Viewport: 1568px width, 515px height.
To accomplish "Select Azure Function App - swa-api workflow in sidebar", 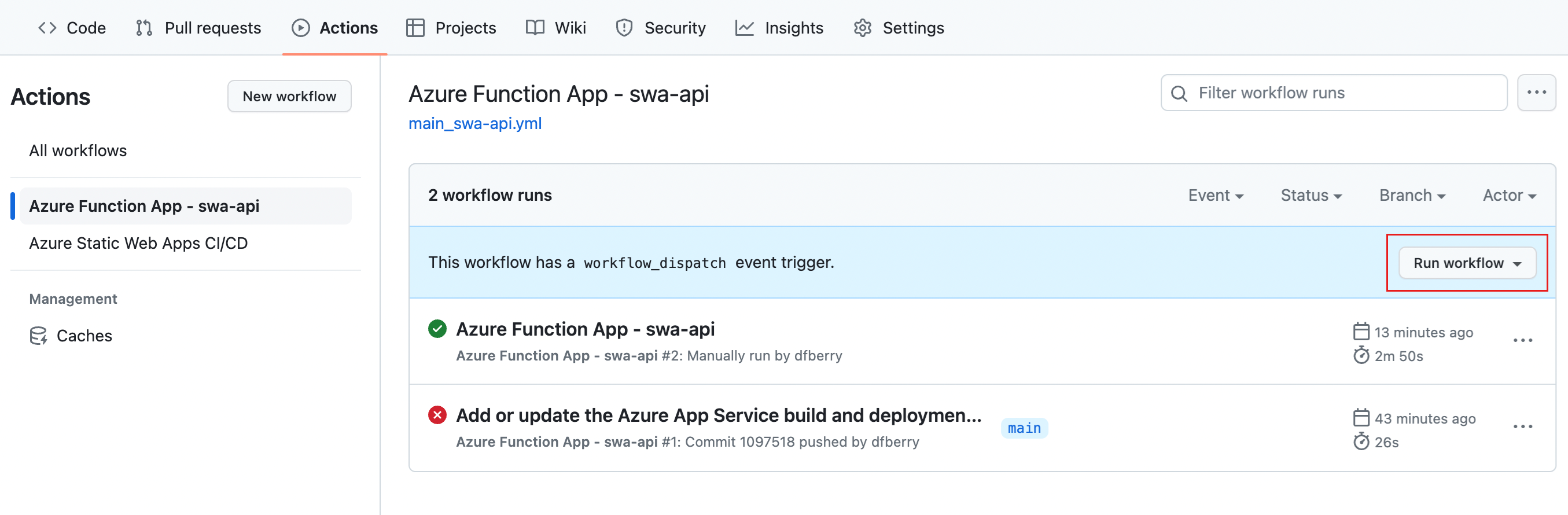I will [x=185, y=206].
